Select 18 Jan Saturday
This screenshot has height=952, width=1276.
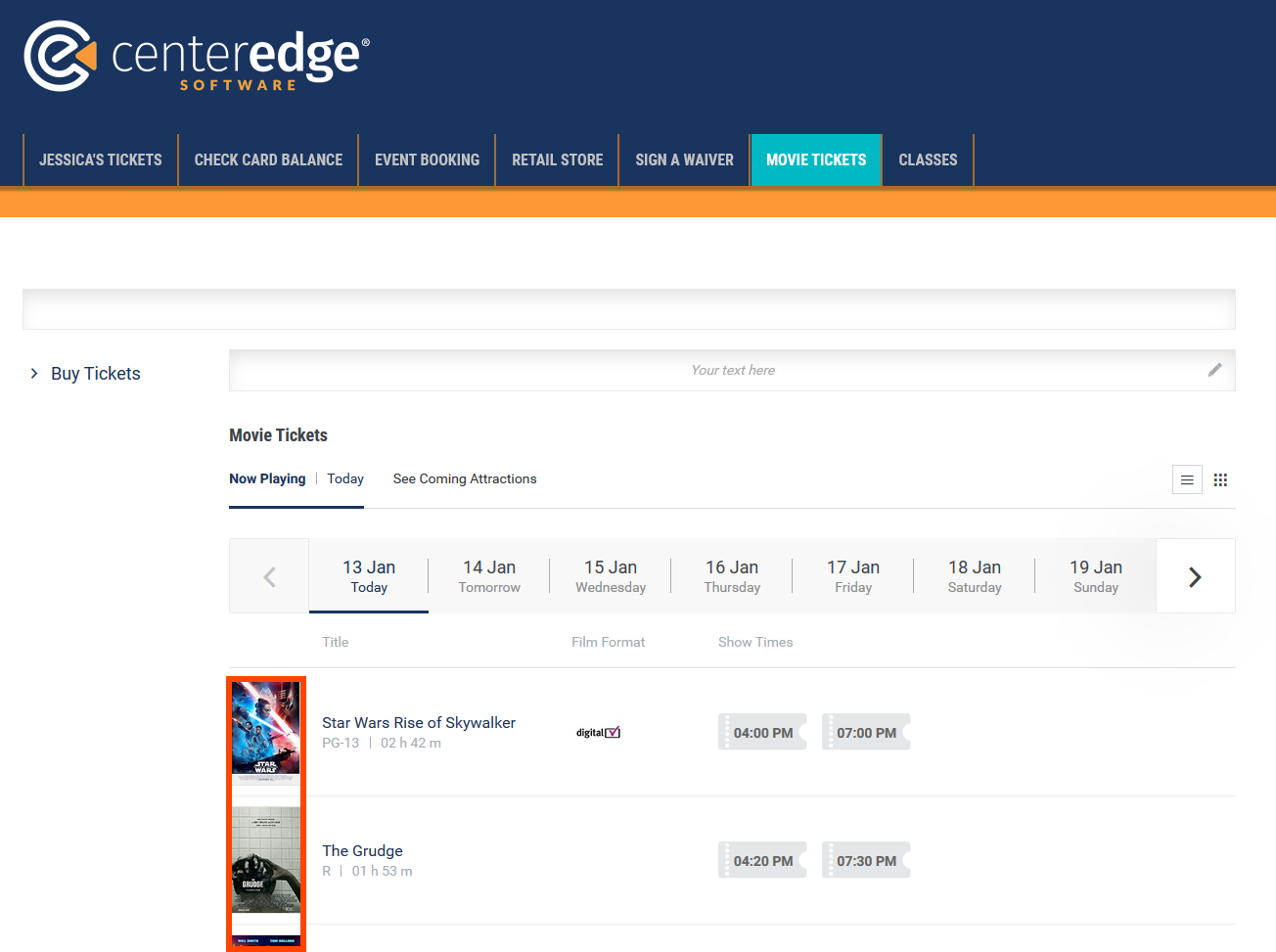tap(975, 576)
